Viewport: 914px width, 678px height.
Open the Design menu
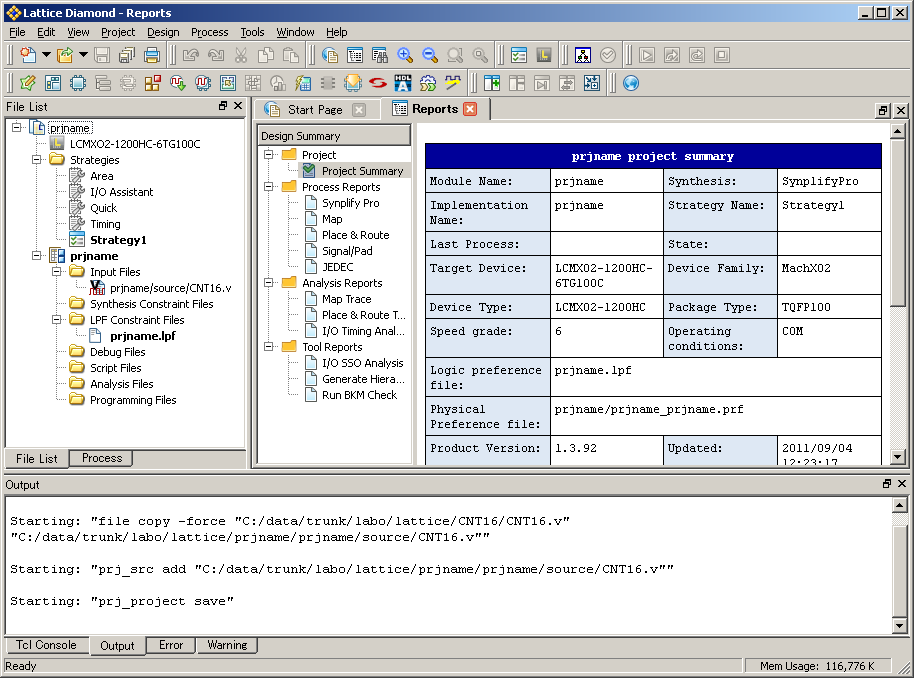pyautogui.click(x=163, y=32)
